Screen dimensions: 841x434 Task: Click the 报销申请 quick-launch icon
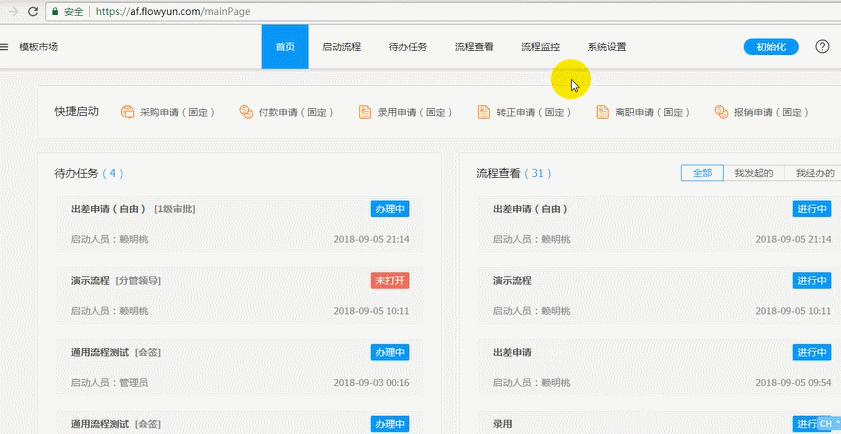pyautogui.click(x=721, y=112)
